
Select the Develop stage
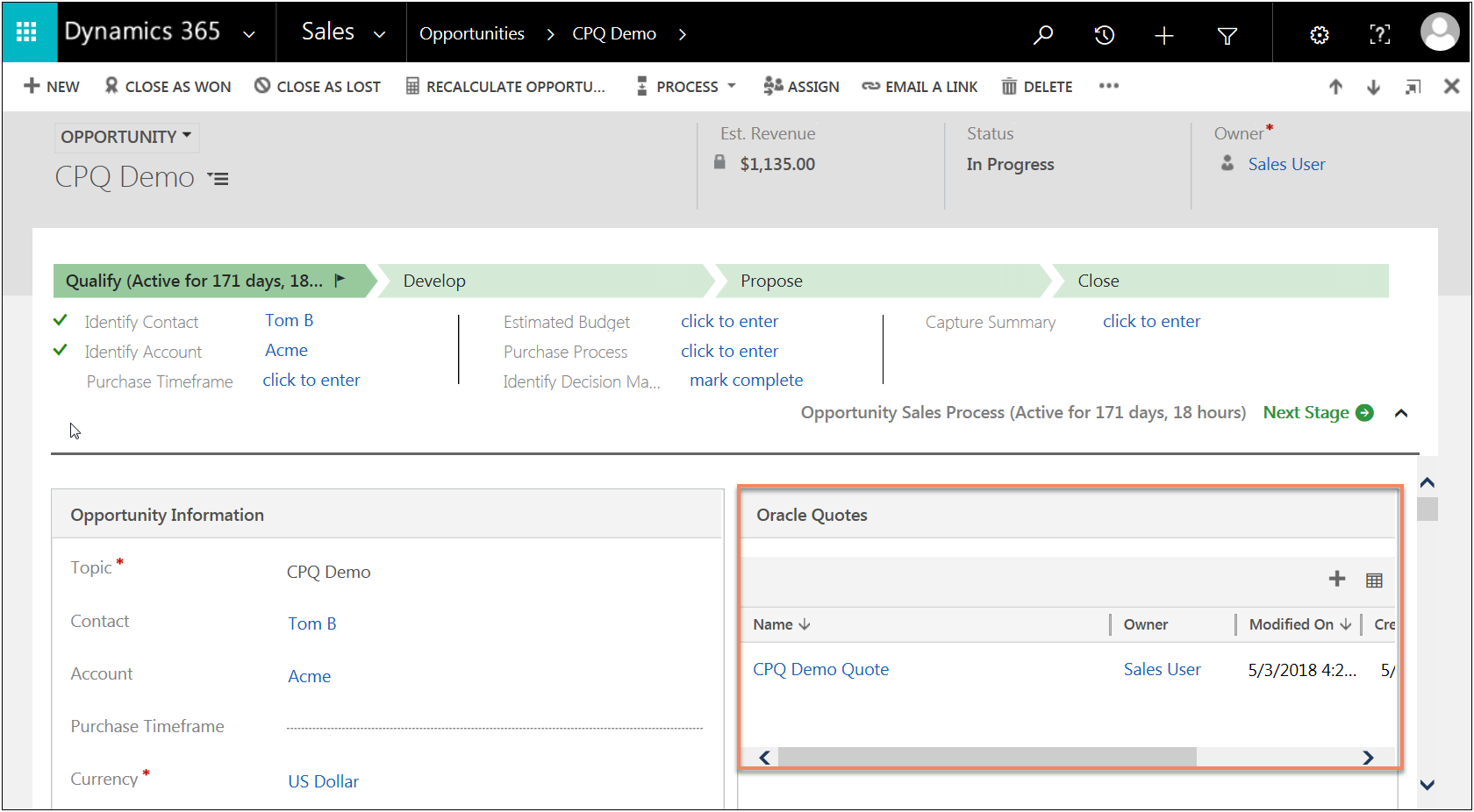[x=434, y=281]
